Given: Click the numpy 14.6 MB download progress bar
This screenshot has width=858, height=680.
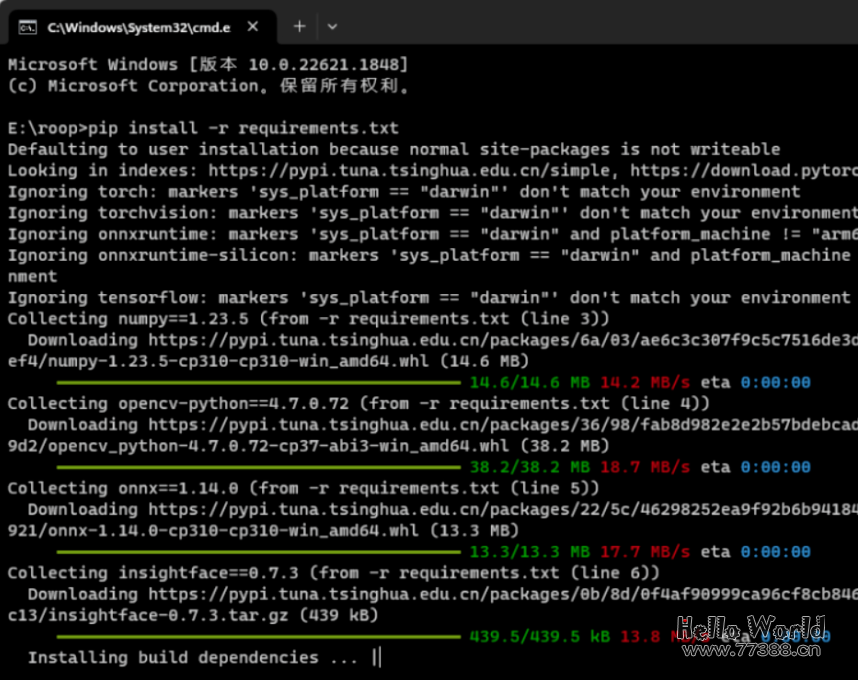Looking at the screenshot, I should coord(258,383).
